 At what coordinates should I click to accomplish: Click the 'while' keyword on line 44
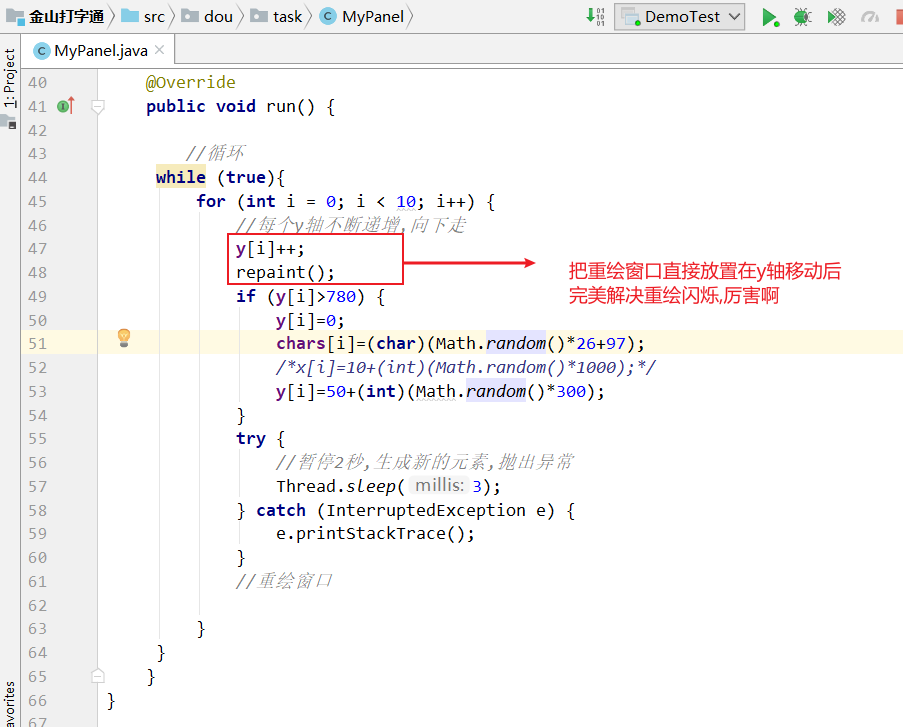(180, 177)
